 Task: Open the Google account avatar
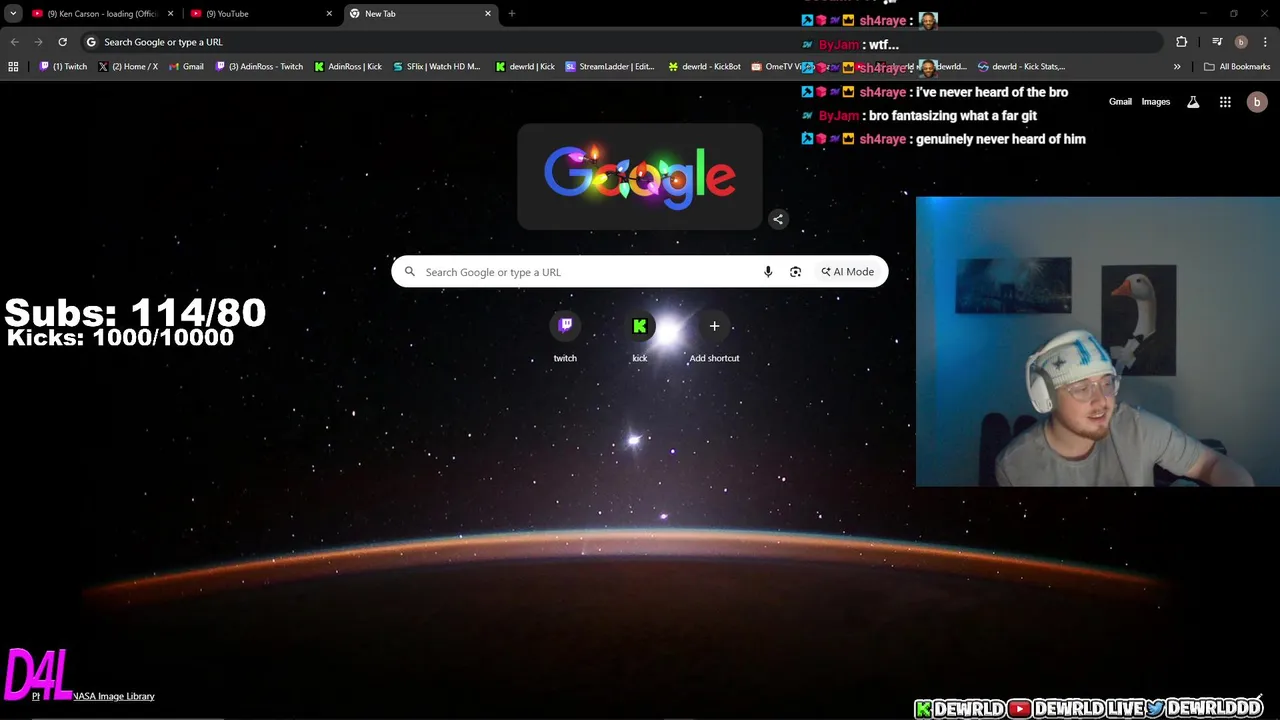(1257, 102)
